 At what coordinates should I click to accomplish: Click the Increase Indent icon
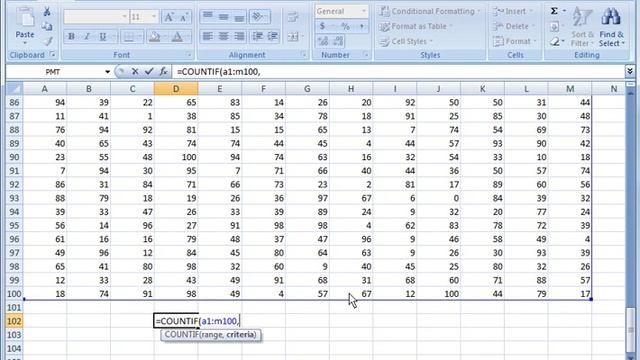(273, 37)
